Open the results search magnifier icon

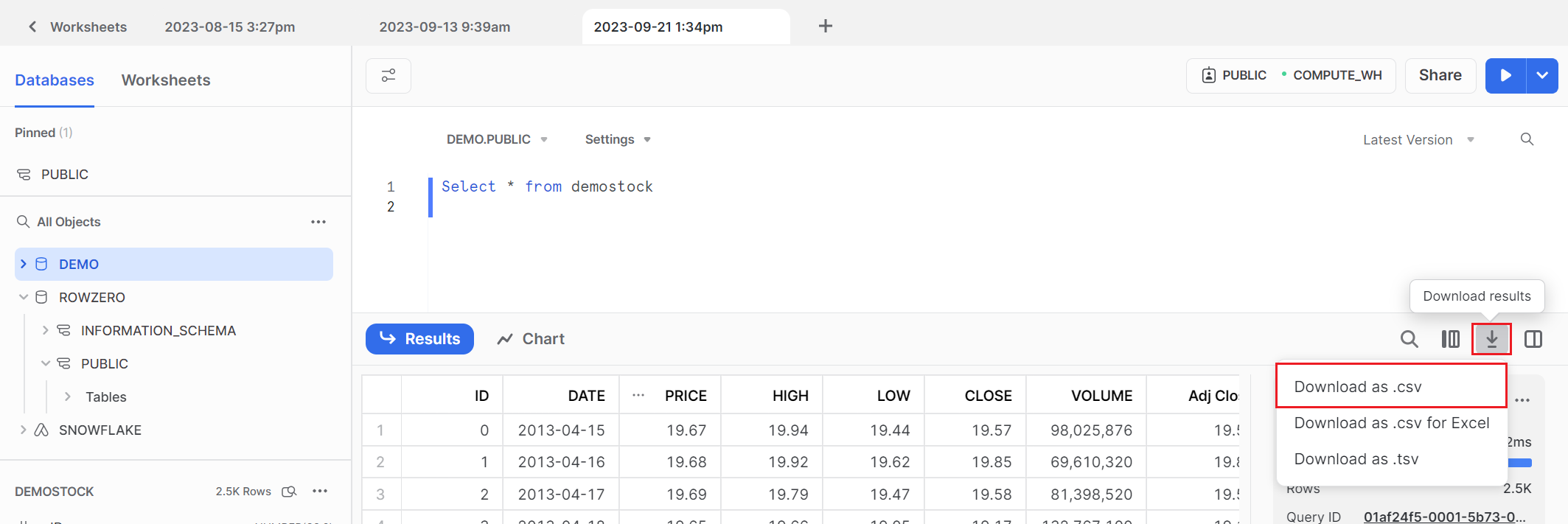pyautogui.click(x=1409, y=339)
